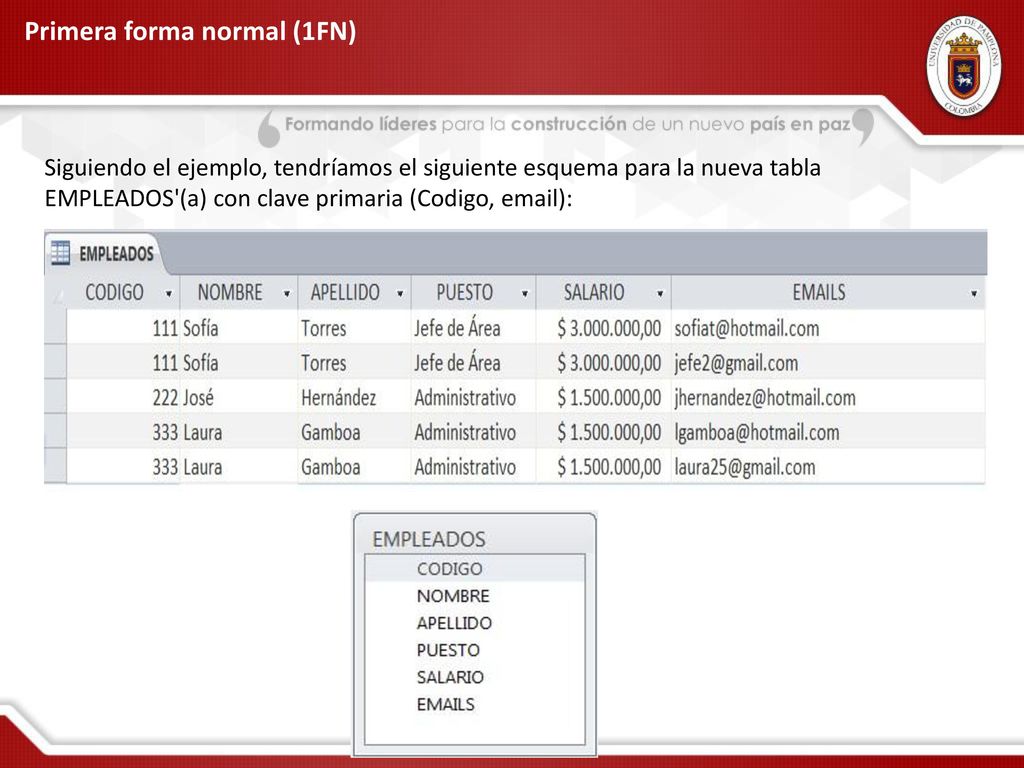Select PUESTO field in the schema box
The width and height of the screenshot is (1024, 768).
pyautogui.click(x=475, y=650)
